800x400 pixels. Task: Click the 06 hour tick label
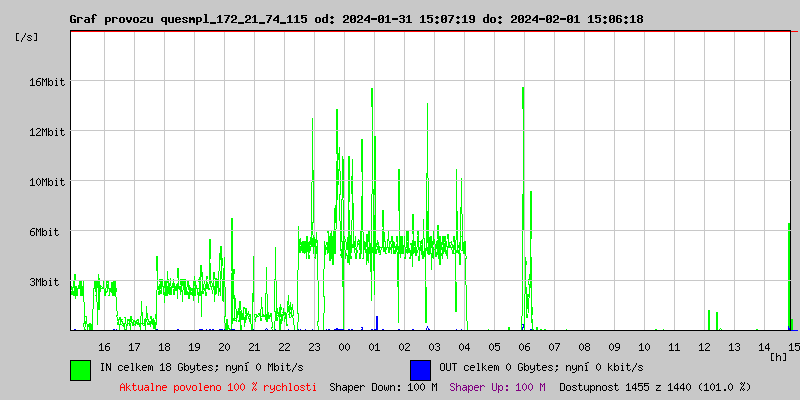pos(524,346)
